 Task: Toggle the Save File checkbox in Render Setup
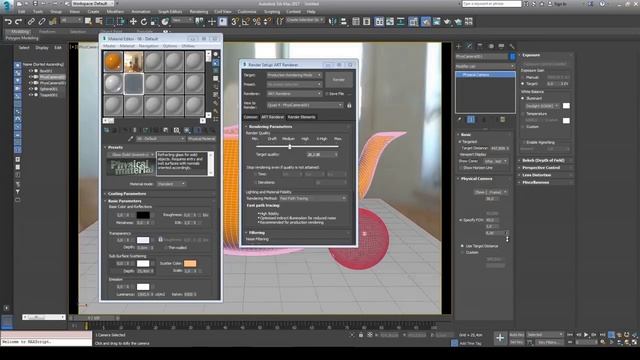point(327,94)
